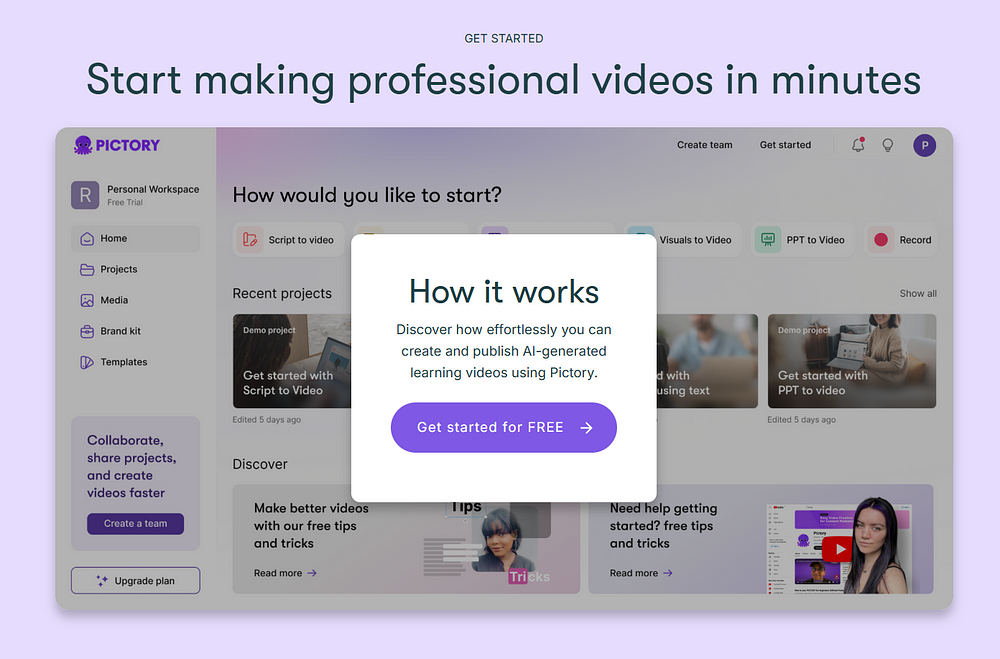Click the Create a team button
Viewport: 1000px width, 659px height.
click(135, 524)
